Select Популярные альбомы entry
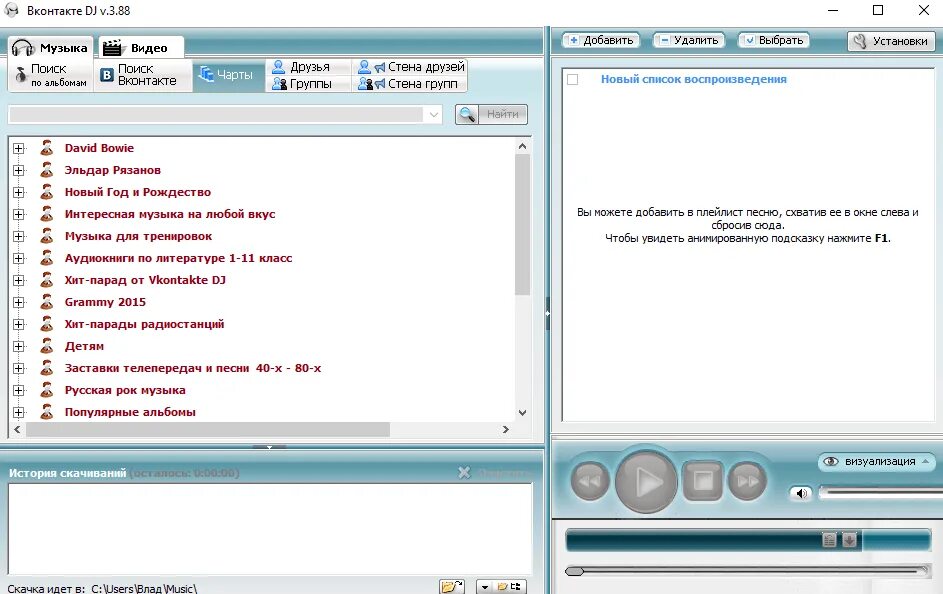Screen dimensions: 943x594 pyautogui.click(x=130, y=412)
